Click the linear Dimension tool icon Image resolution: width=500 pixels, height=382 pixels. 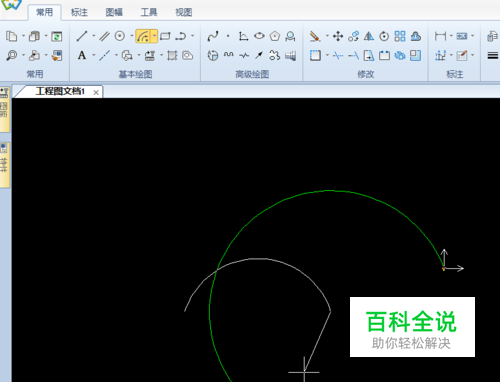[x=440, y=36]
